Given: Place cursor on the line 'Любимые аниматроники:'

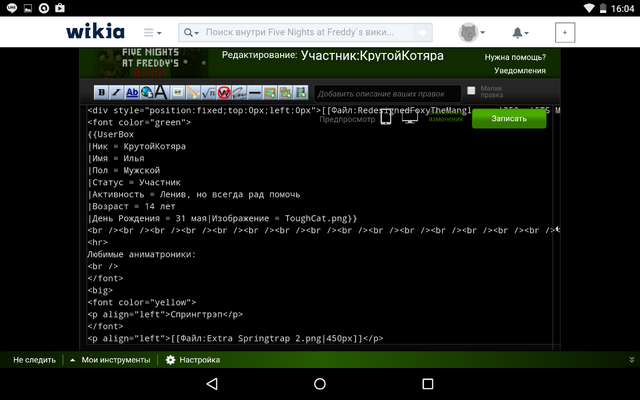Looking at the screenshot, I should 141,254.
